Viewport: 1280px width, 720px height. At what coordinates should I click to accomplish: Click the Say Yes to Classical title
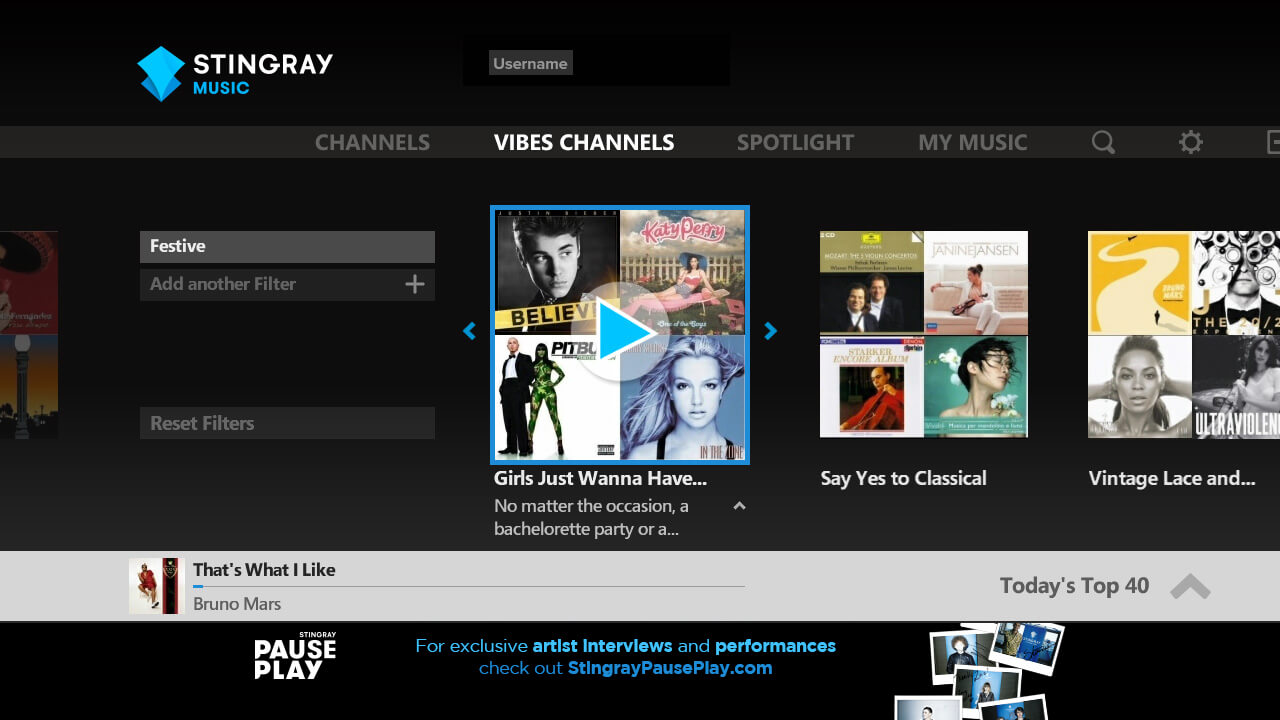903,478
